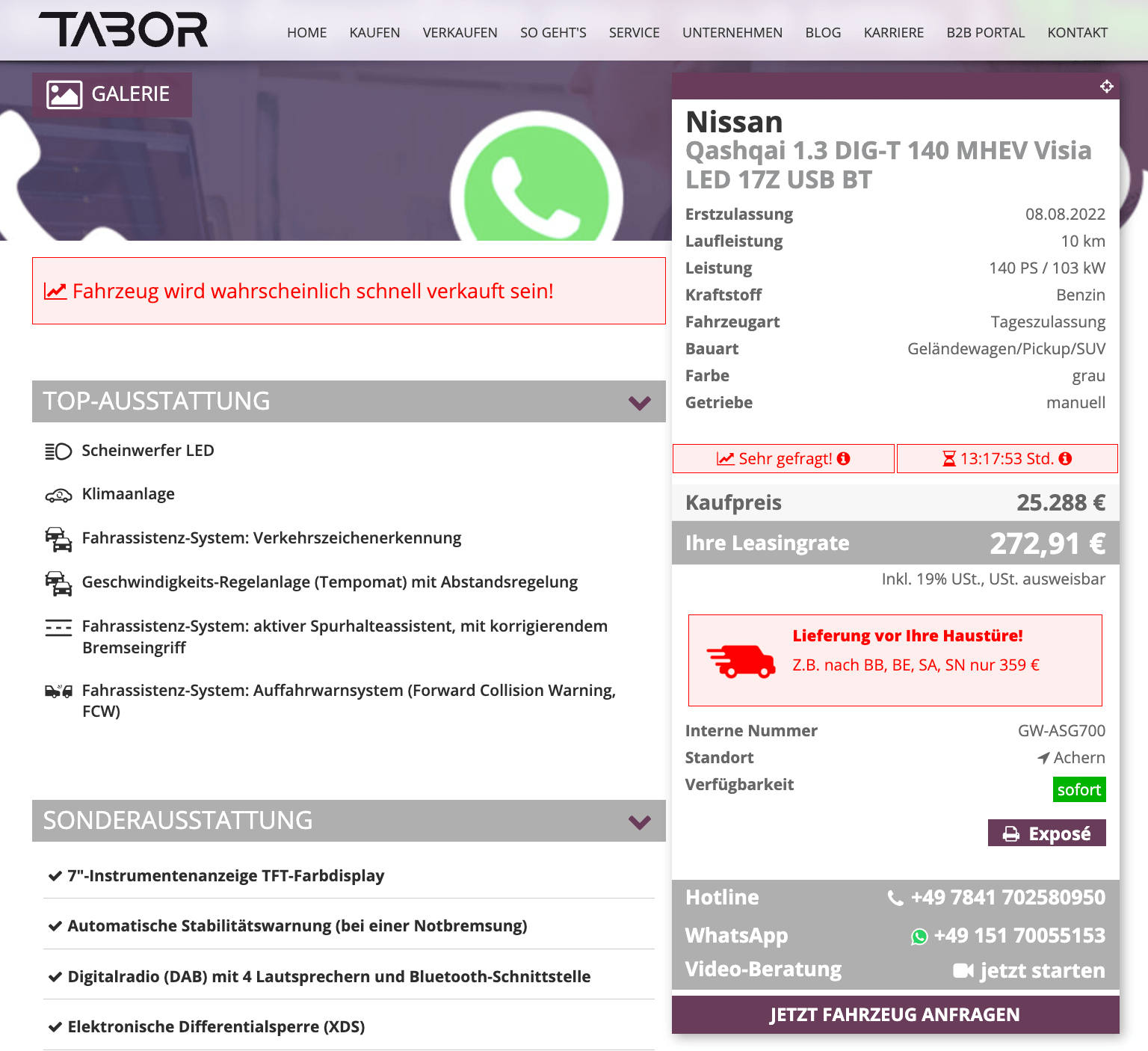Click the red 'schnell verkauft' alert box
The image size is (1148, 1051).
tap(349, 291)
